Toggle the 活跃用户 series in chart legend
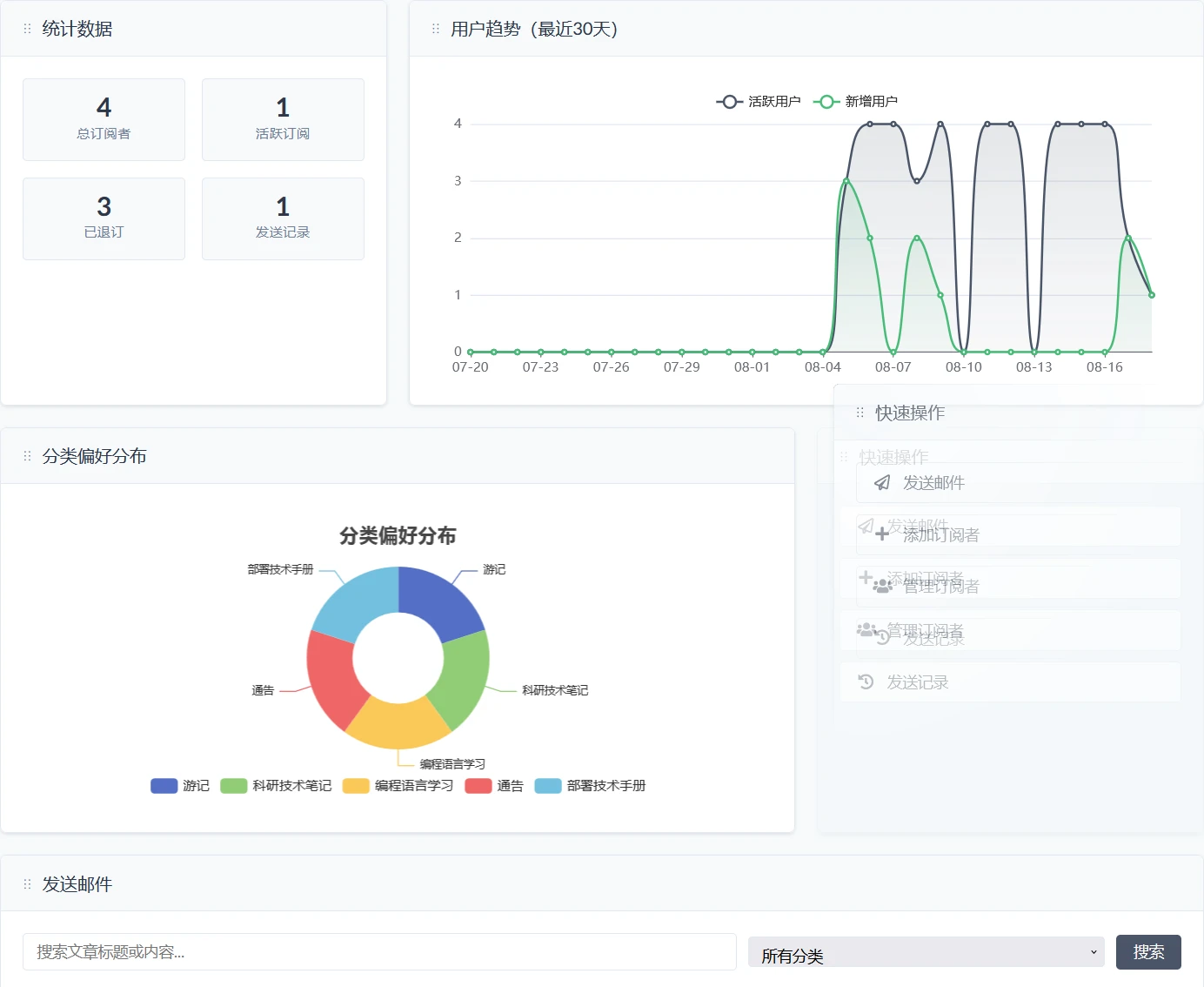The image size is (1204, 987). click(x=758, y=102)
